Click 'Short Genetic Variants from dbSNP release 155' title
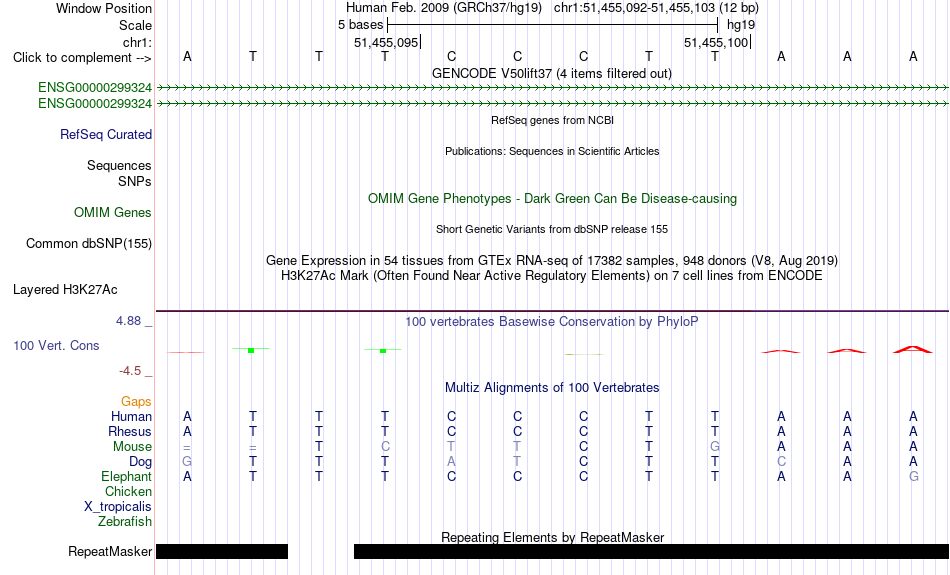 [552, 229]
